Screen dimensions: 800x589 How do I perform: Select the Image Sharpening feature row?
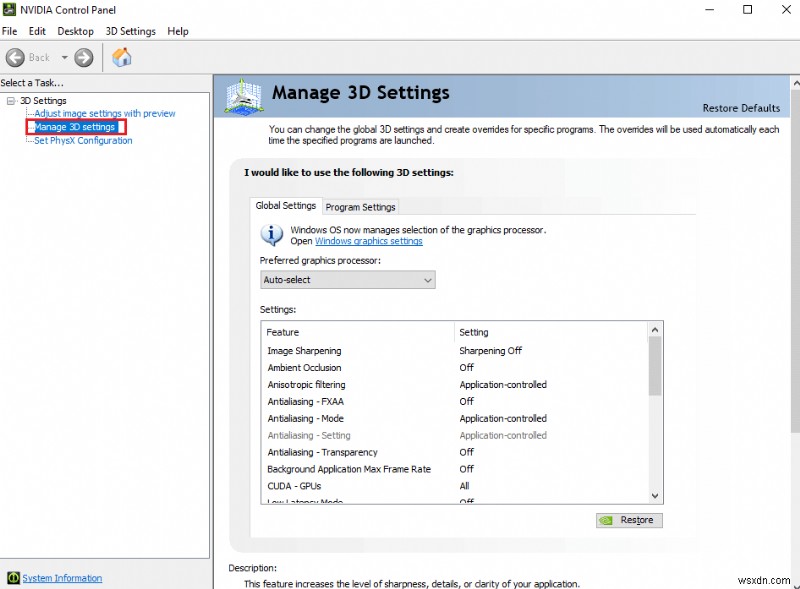pyautogui.click(x=304, y=351)
